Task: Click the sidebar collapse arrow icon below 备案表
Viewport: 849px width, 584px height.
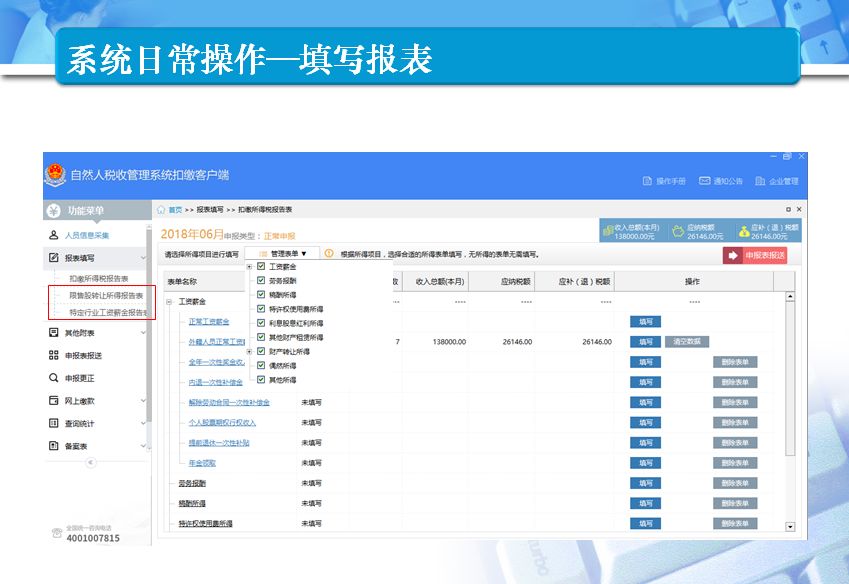Action: click(x=91, y=462)
